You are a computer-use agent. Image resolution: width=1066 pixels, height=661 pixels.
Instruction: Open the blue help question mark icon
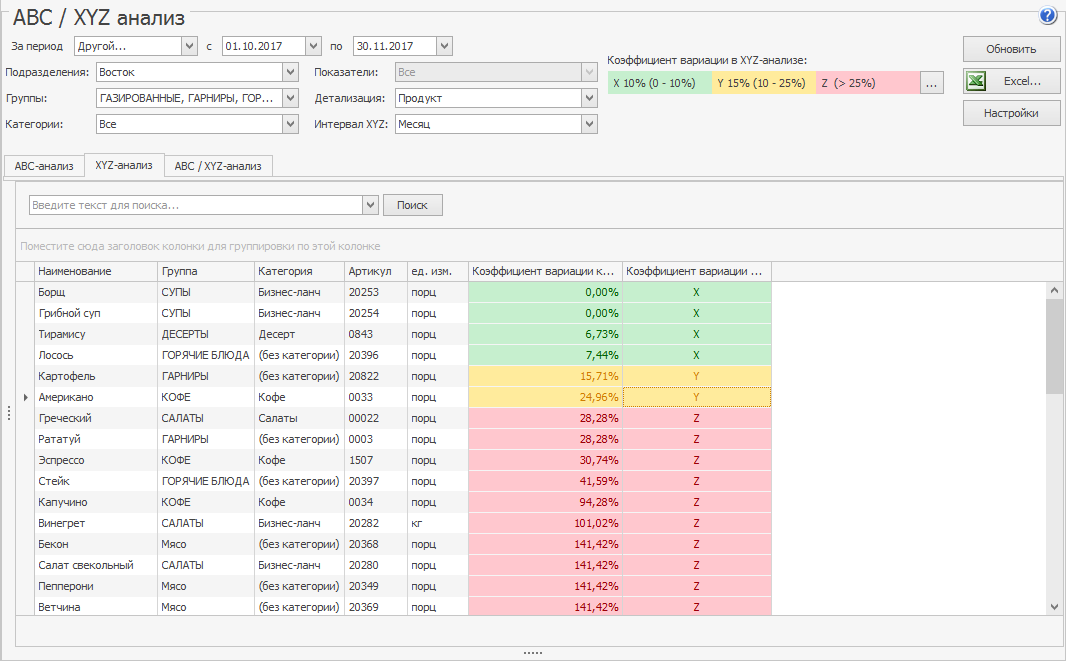pyautogui.click(x=1048, y=16)
